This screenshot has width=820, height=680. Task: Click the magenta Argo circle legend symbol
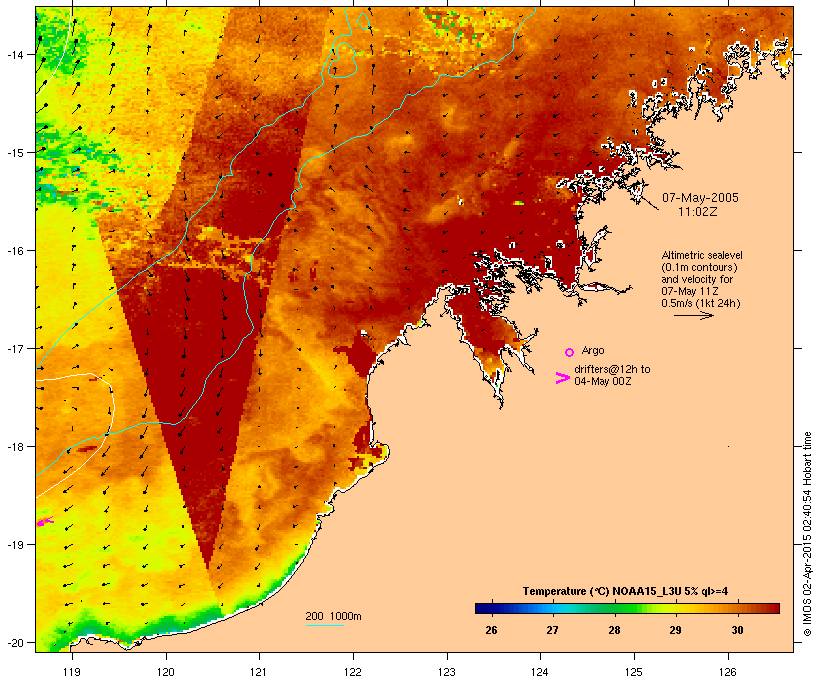point(570,352)
